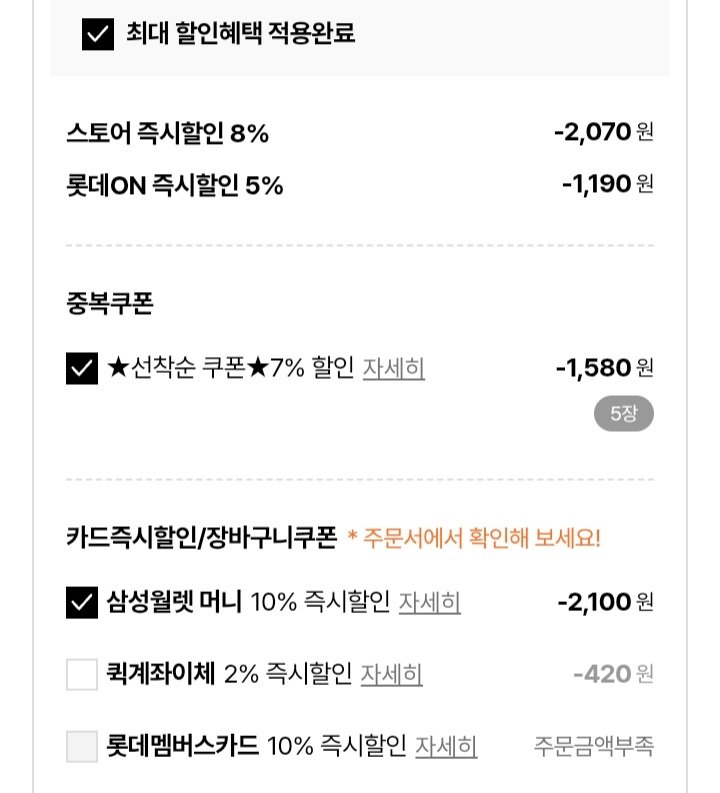Click the orange 주문서에서 확인해 보세요 notice
The width and height of the screenshot is (720, 793).
coord(474,539)
